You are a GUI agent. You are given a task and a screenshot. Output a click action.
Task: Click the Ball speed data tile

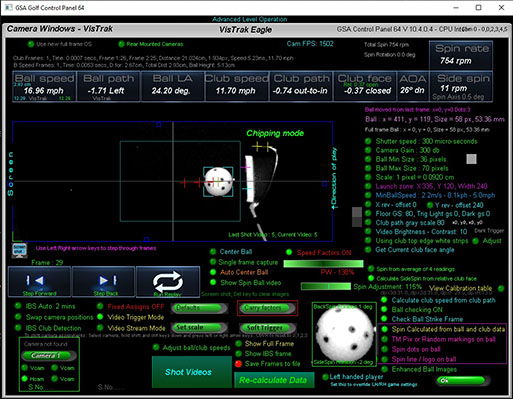click(44, 86)
